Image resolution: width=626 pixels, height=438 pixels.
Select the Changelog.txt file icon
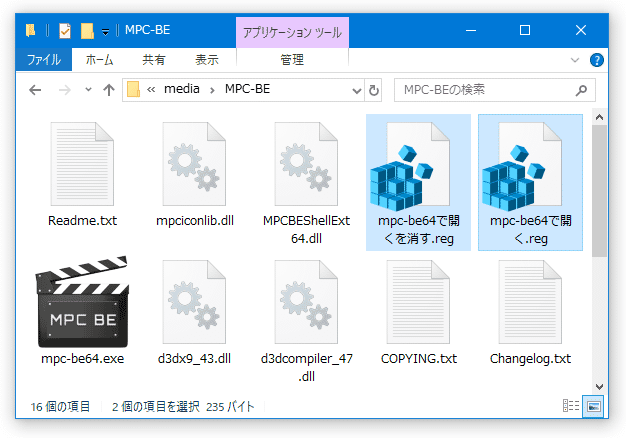(x=530, y=302)
